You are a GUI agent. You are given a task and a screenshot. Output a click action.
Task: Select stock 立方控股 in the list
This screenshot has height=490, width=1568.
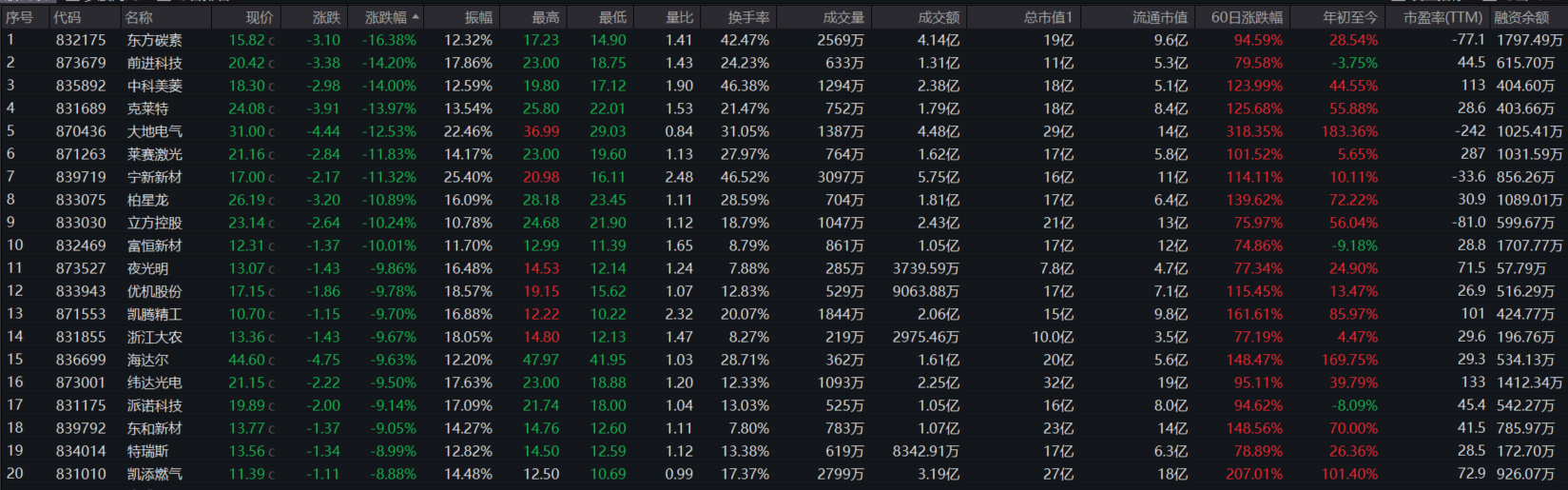(x=155, y=223)
